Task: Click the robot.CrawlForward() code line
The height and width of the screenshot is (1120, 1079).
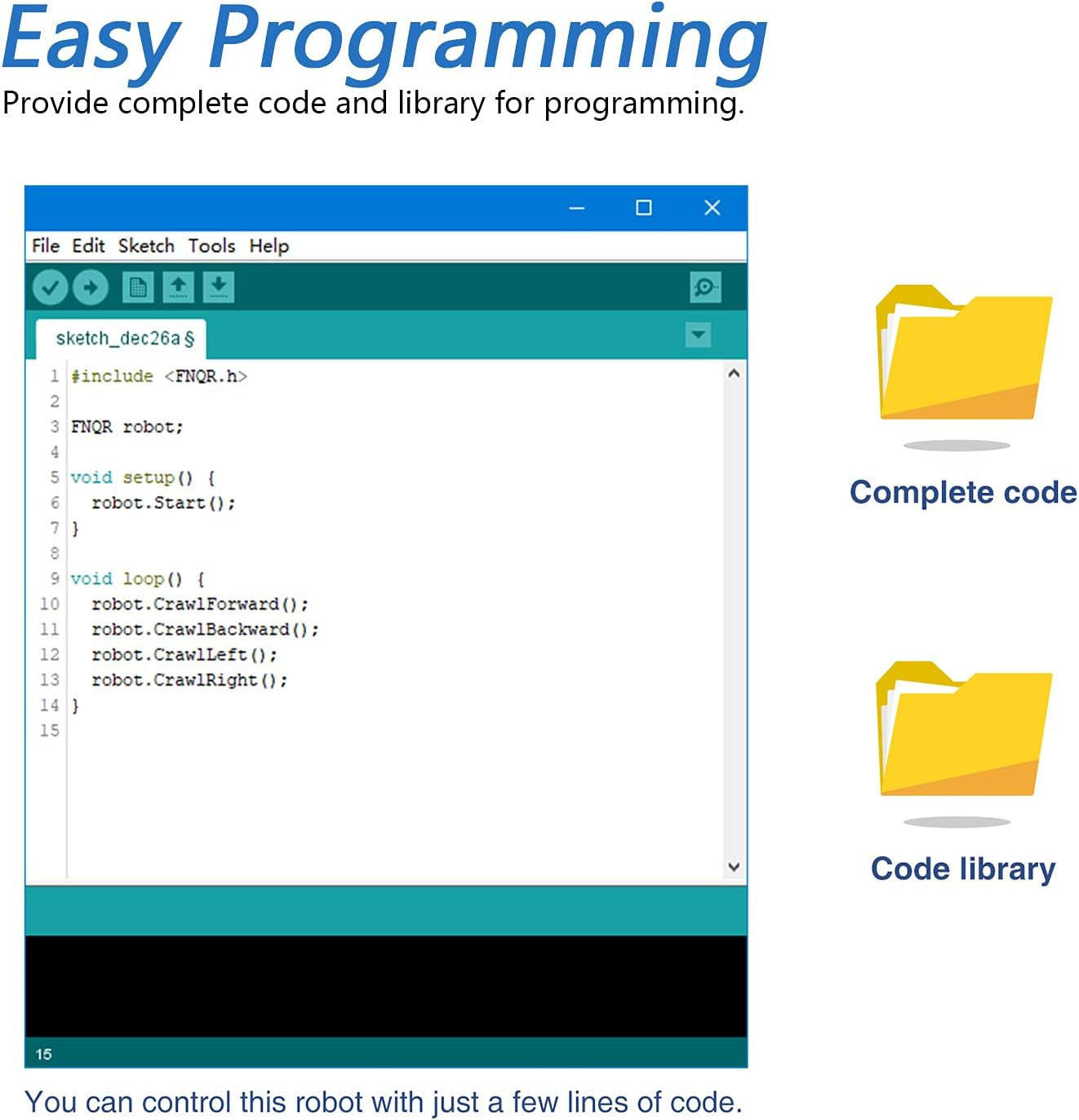Action: 199,604
